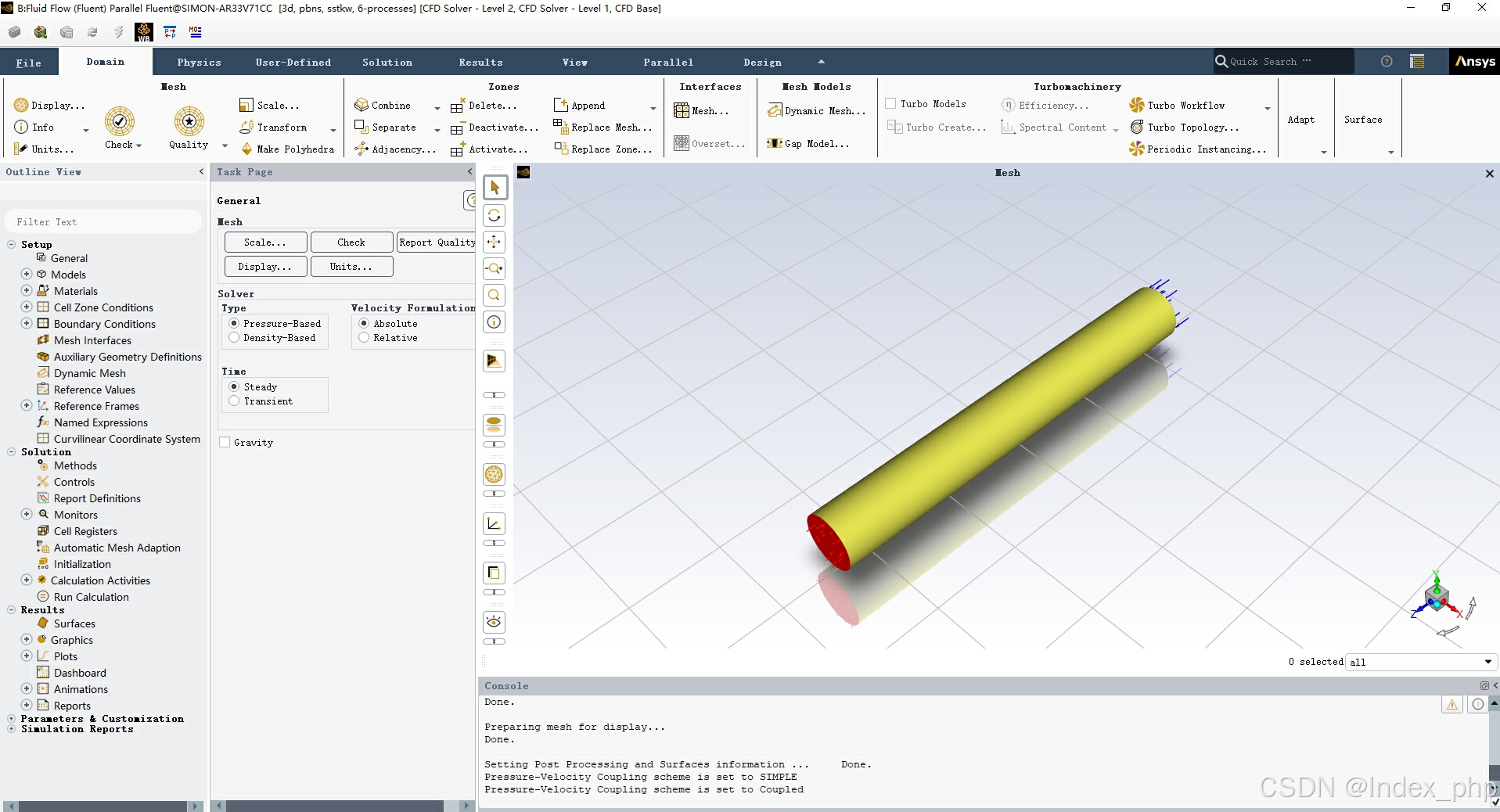Screen dimensions: 1500x812
Task: Click Adapt in the ribbon
Action: pyautogui.click(x=1301, y=120)
